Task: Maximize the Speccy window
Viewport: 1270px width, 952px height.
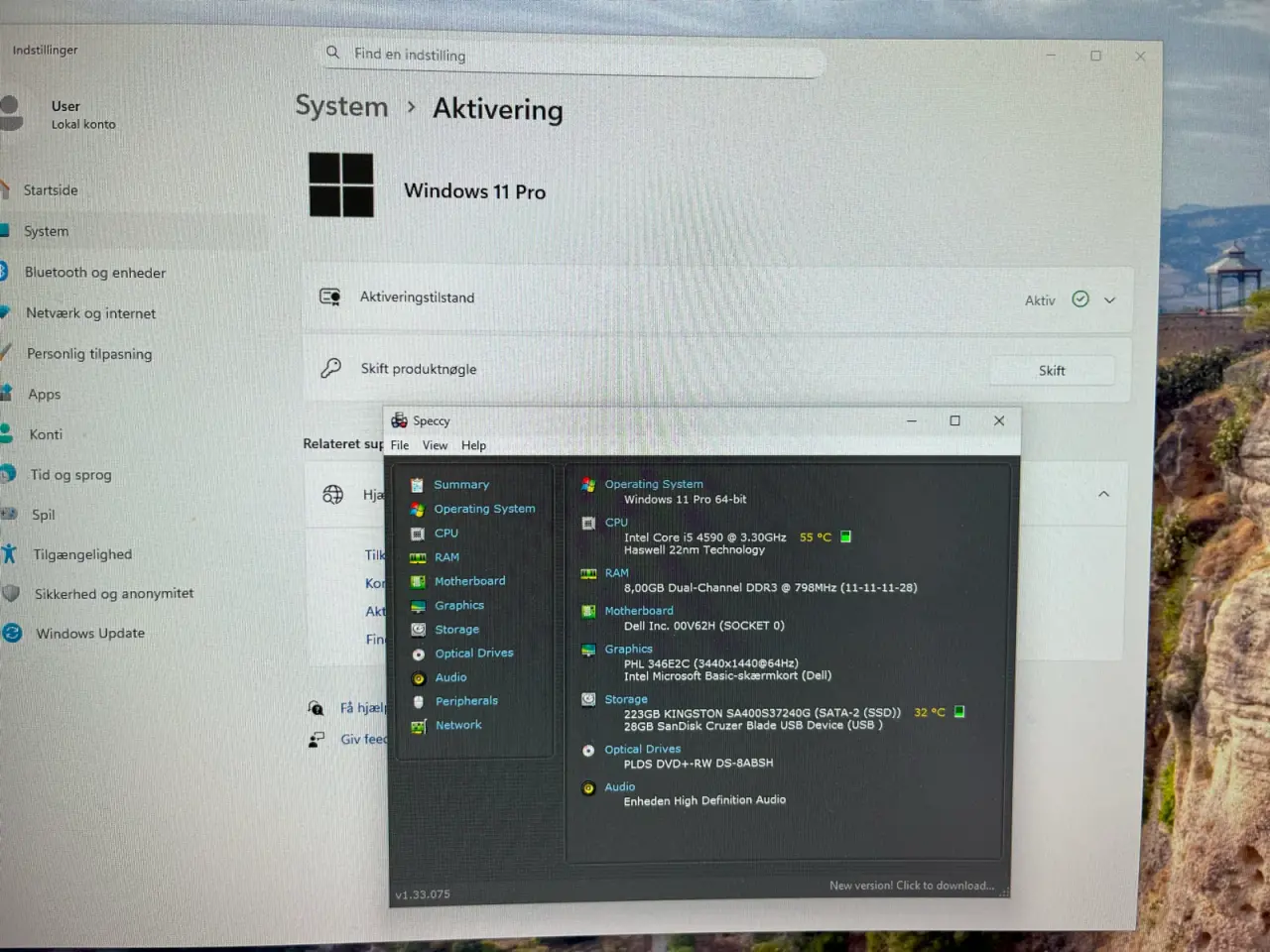Action: 954,420
